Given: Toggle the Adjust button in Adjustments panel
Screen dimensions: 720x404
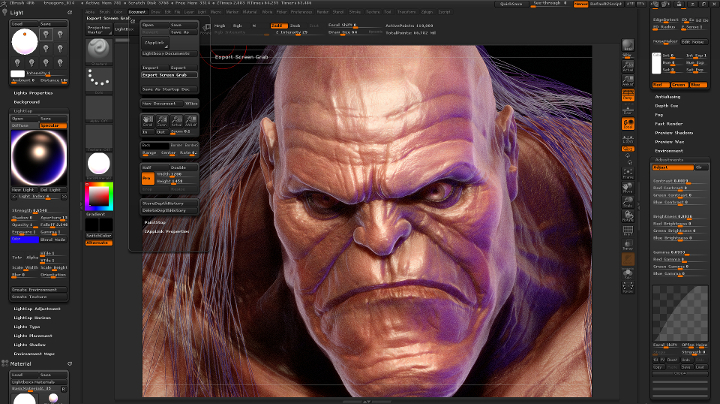Looking at the screenshot, I should (673, 168).
